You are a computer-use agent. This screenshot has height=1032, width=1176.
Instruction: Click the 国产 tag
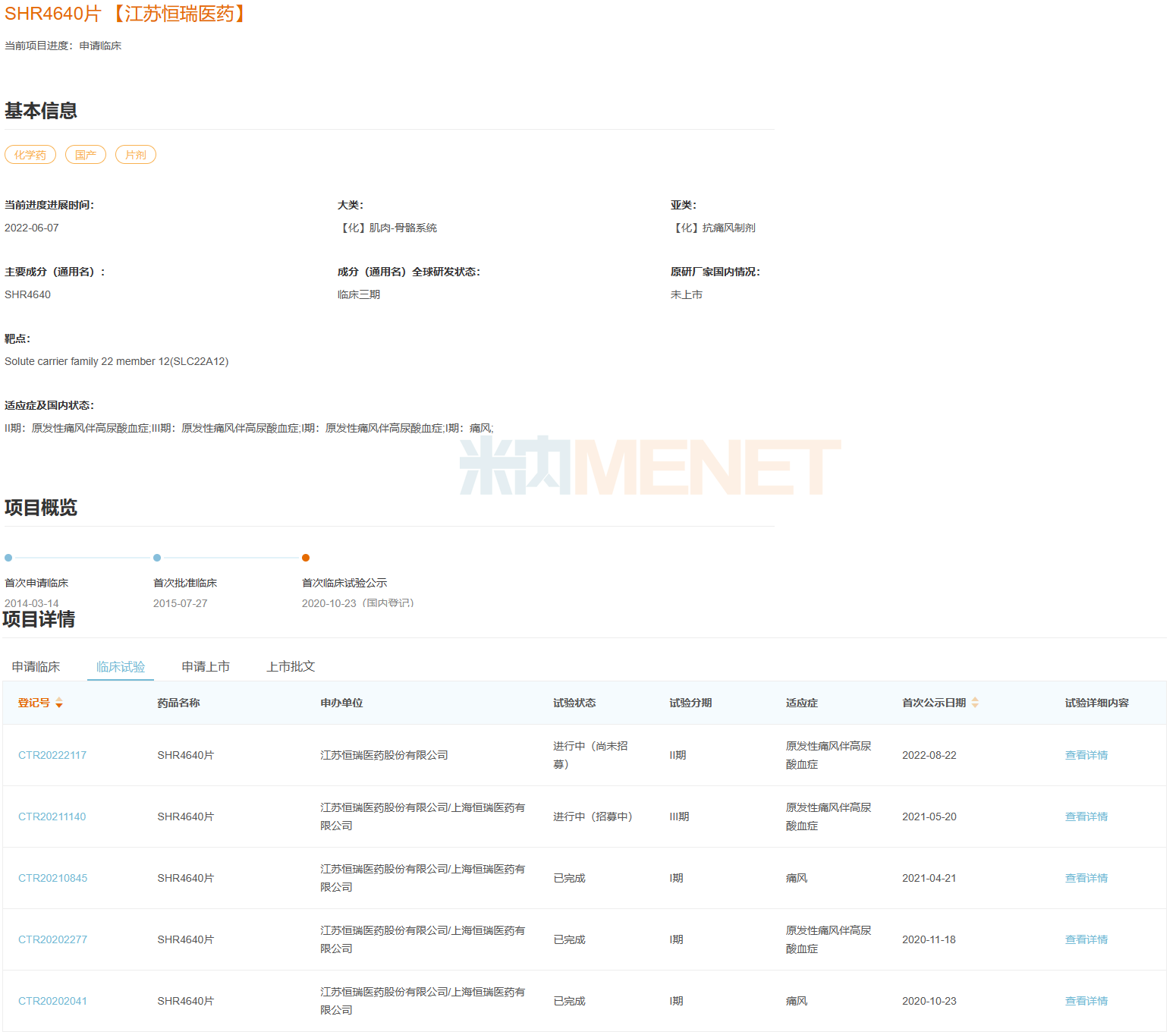[x=86, y=155]
